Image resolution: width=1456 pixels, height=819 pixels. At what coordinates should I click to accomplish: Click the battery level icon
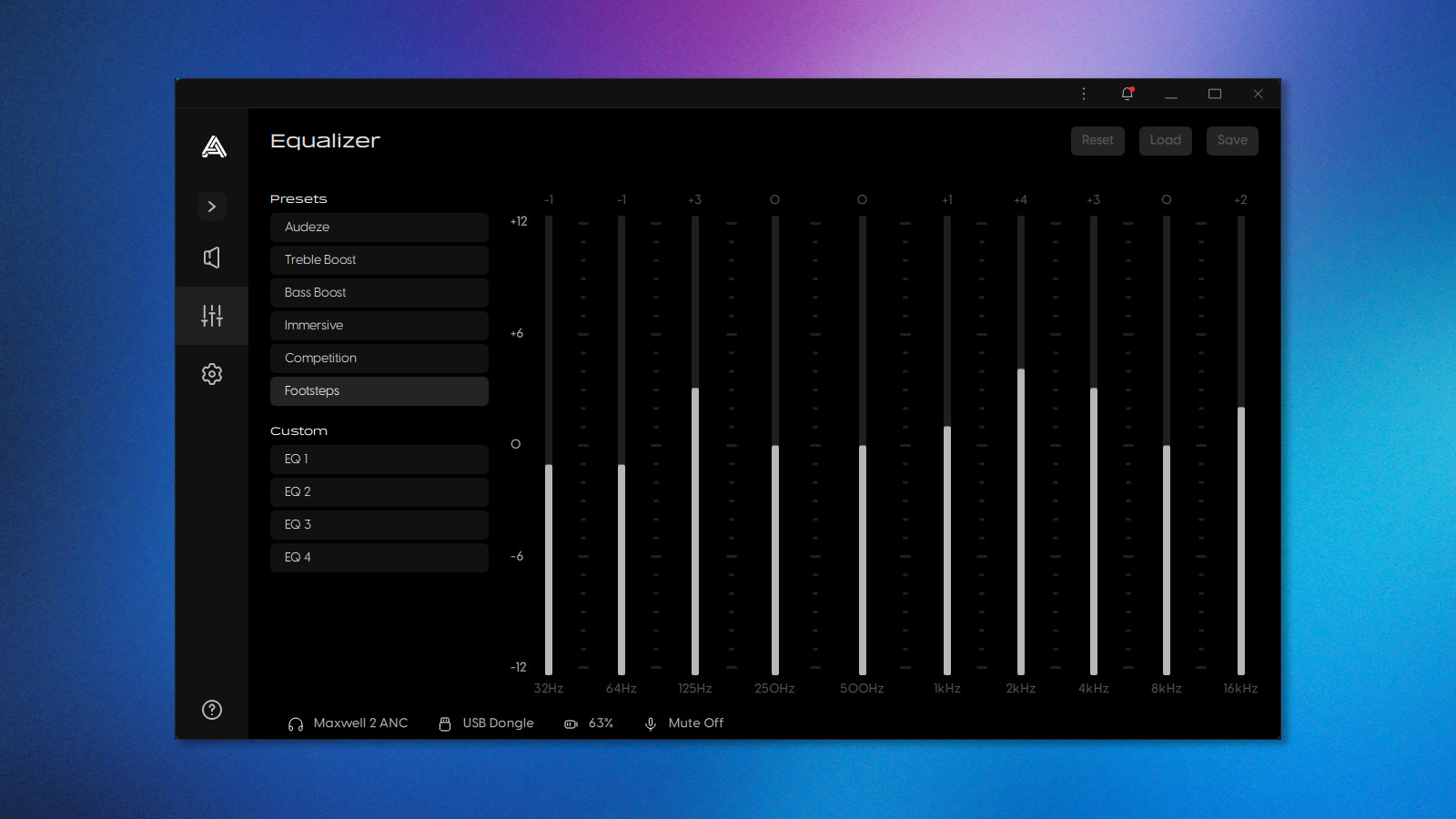click(x=571, y=724)
